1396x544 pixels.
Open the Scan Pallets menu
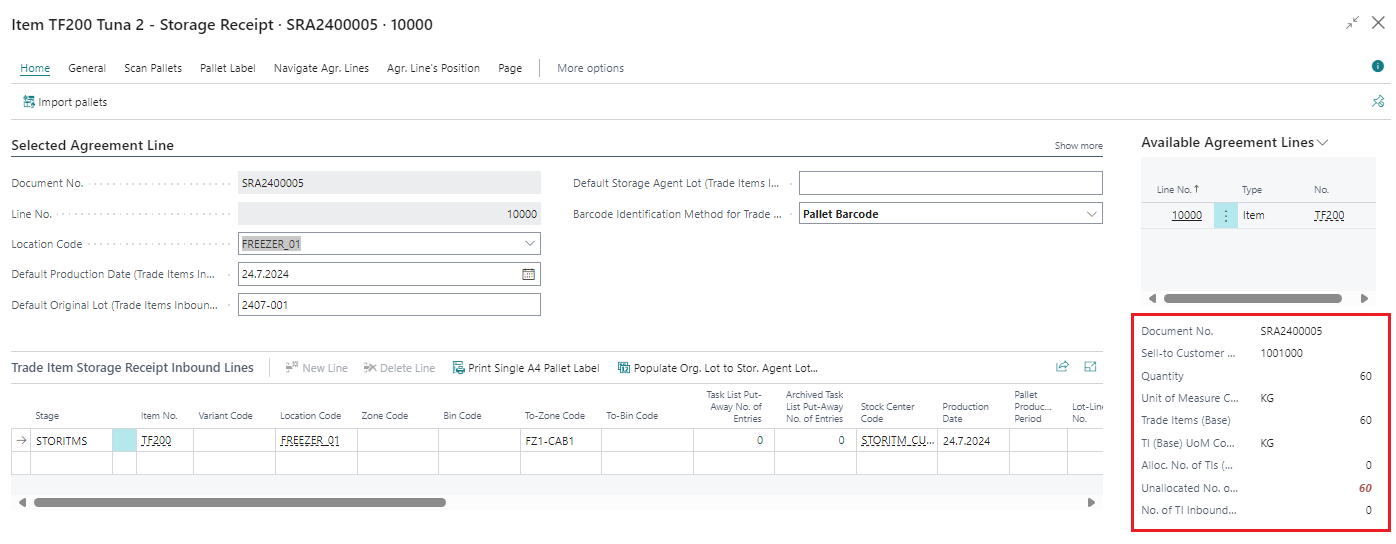(x=153, y=68)
